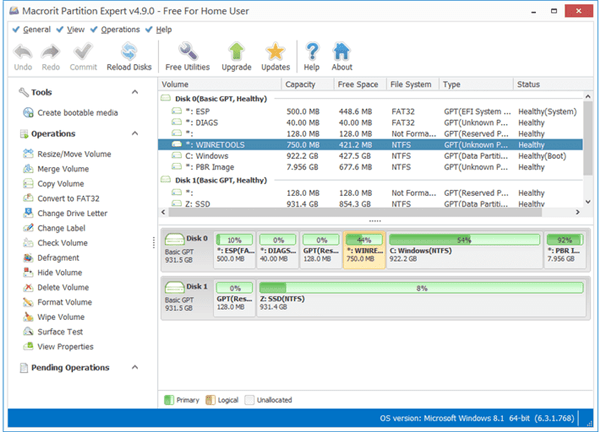
Task: Click the Primary legend color swatch
Action: (x=169, y=400)
